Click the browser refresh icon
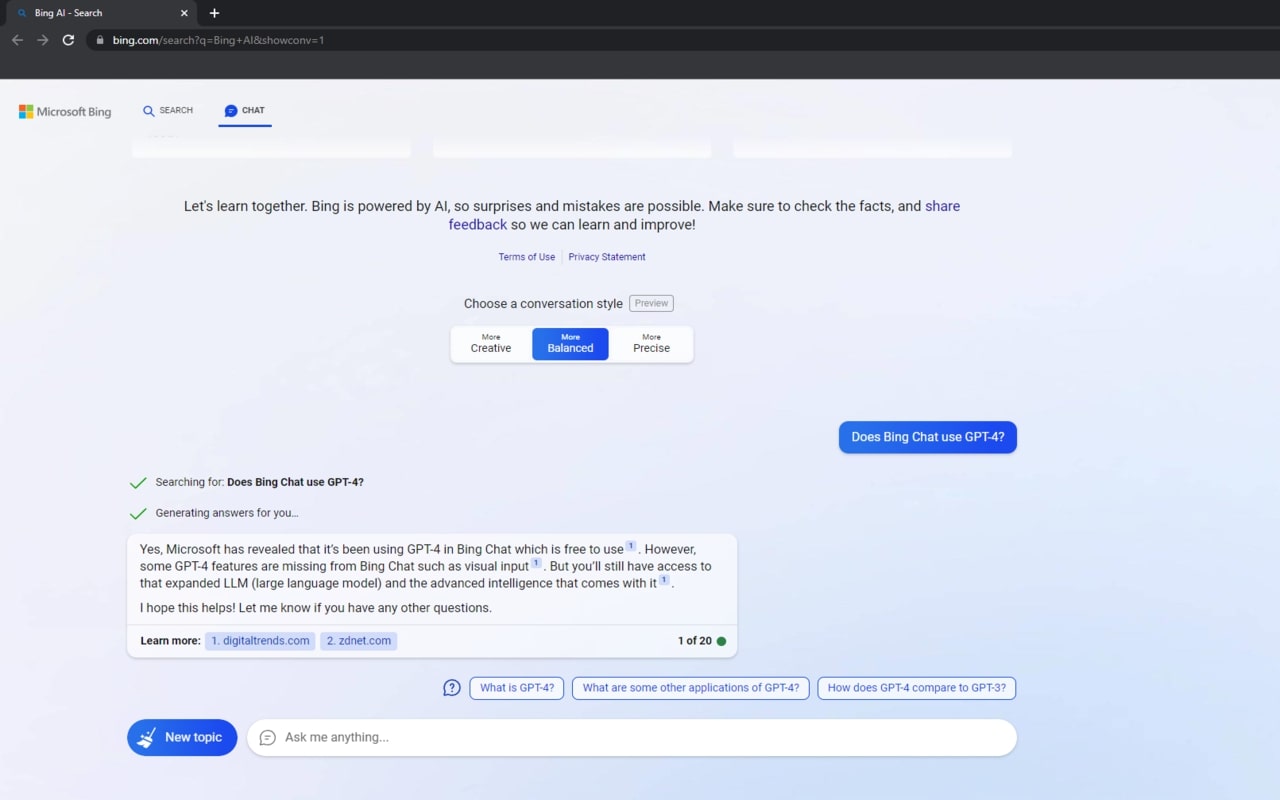 tap(68, 40)
